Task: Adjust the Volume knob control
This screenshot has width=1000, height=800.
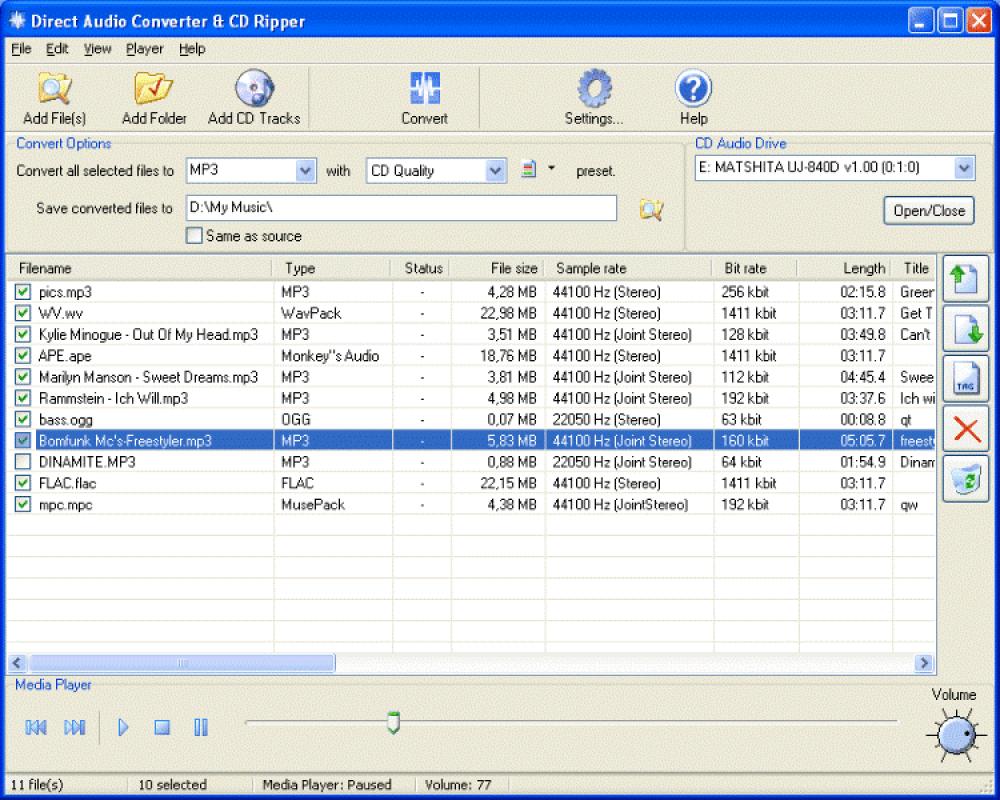Action: (954, 733)
